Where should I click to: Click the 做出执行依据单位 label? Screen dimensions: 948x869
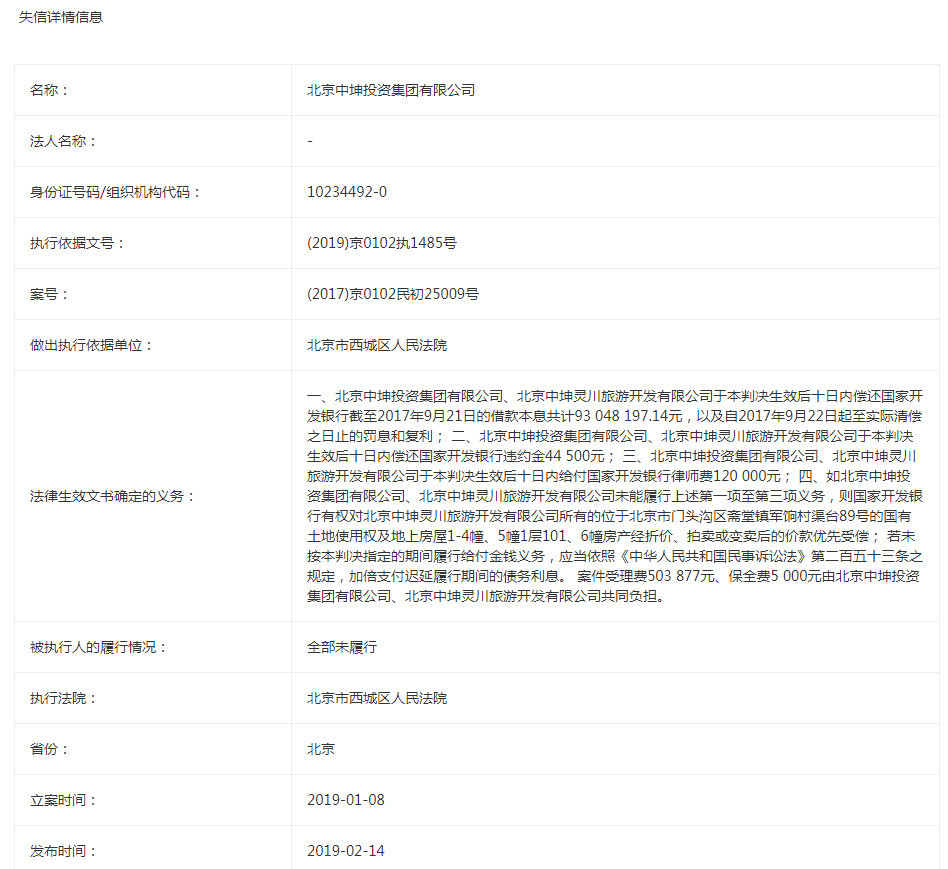click(x=91, y=345)
